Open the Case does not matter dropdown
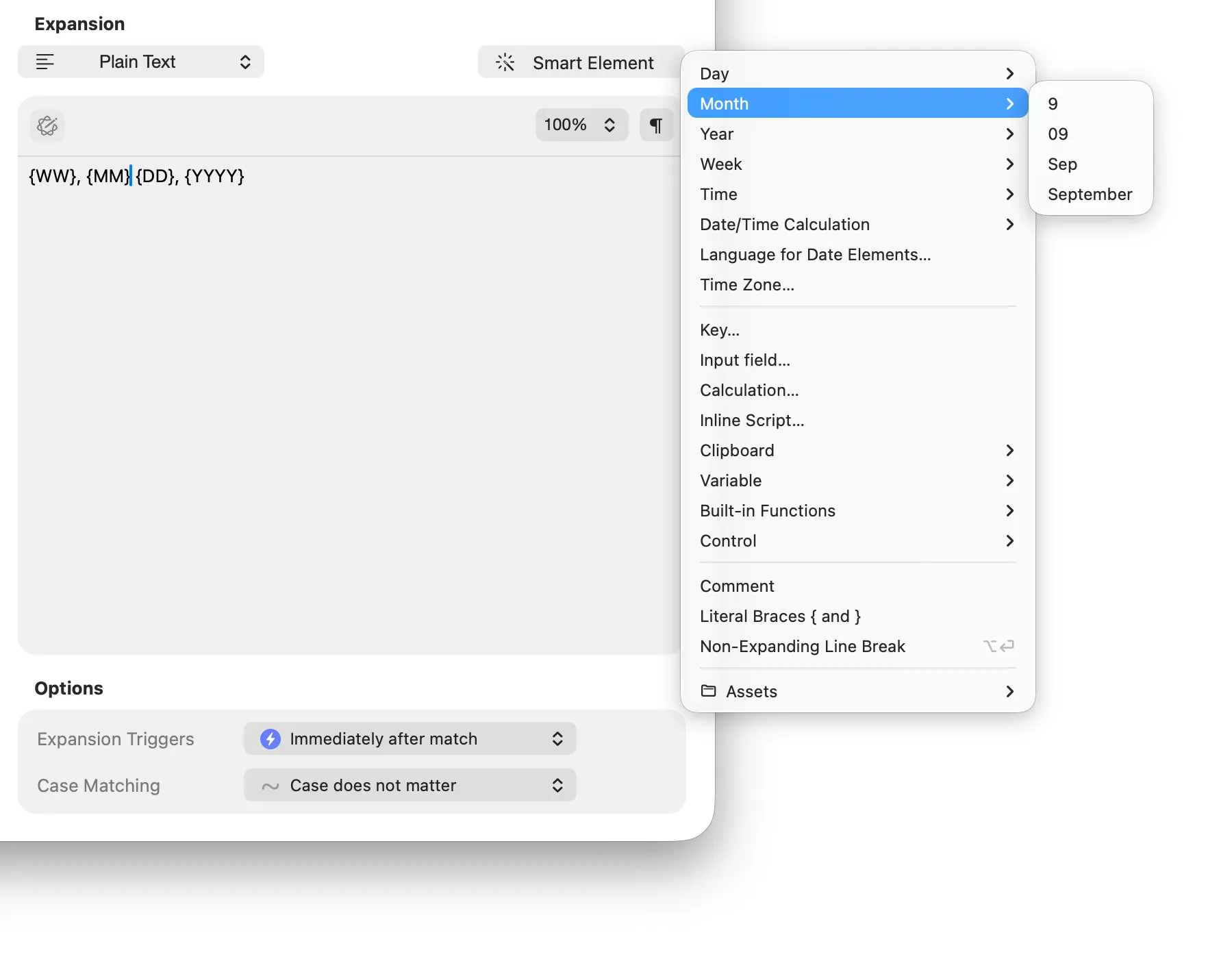The width and height of the screenshot is (1232, 961). [x=410, y=786]
